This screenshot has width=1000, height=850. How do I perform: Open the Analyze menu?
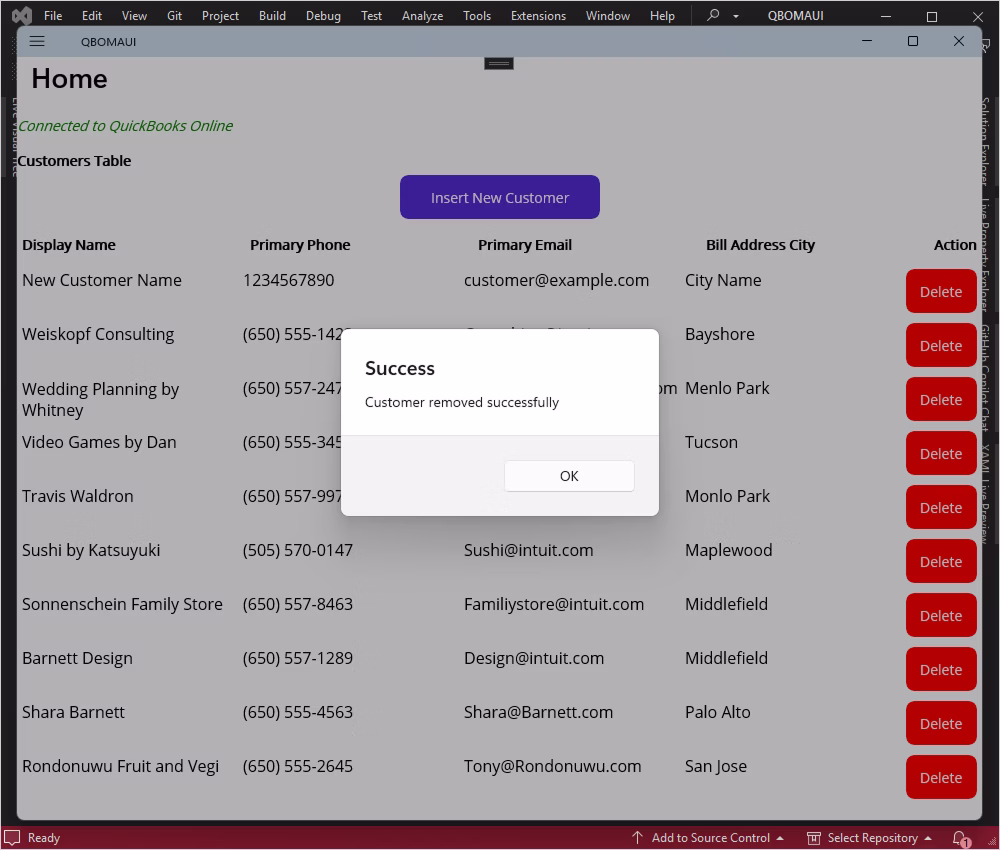[x=422, y=15]
